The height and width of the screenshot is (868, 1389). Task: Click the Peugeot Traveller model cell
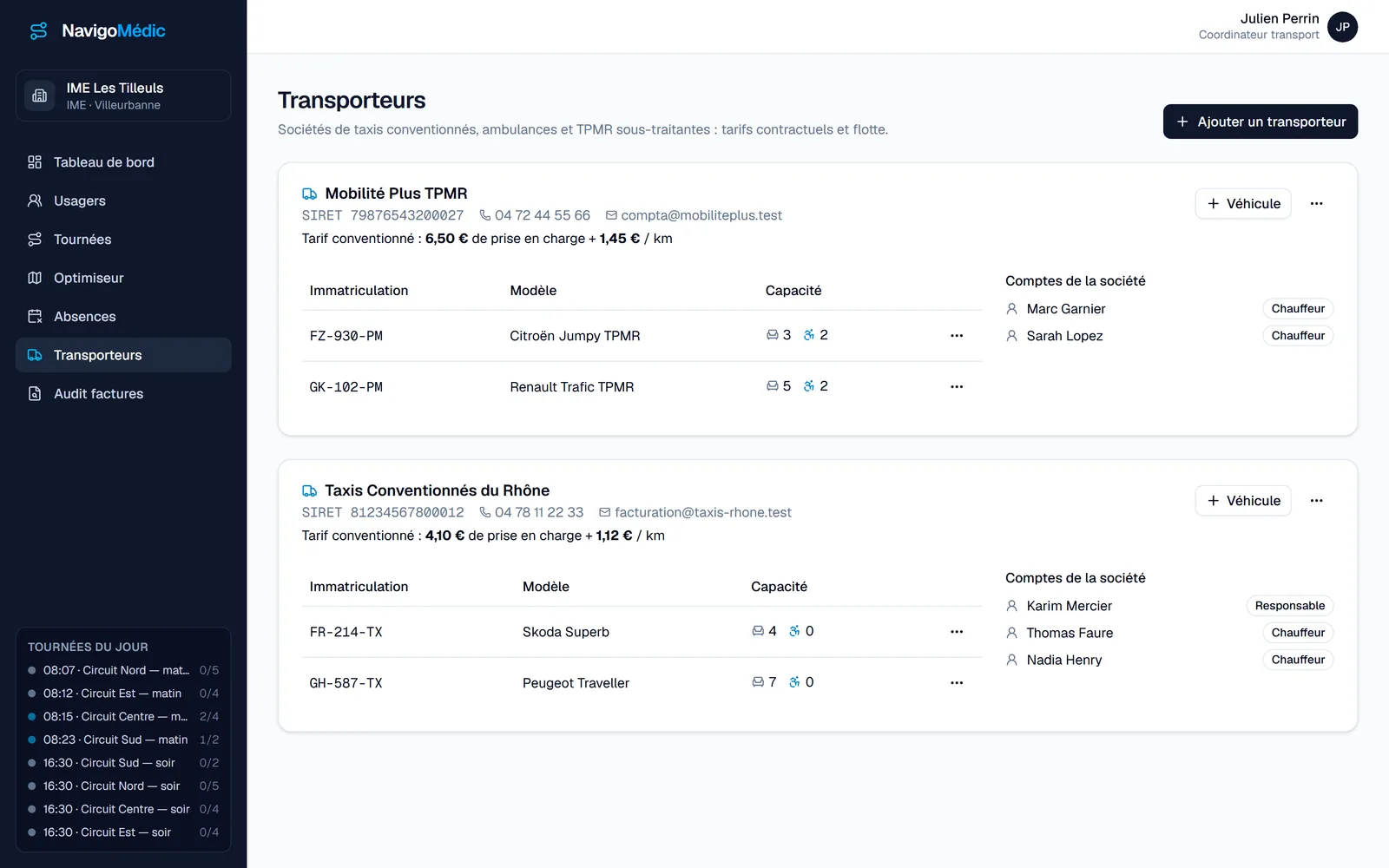[x=576, y=683]
